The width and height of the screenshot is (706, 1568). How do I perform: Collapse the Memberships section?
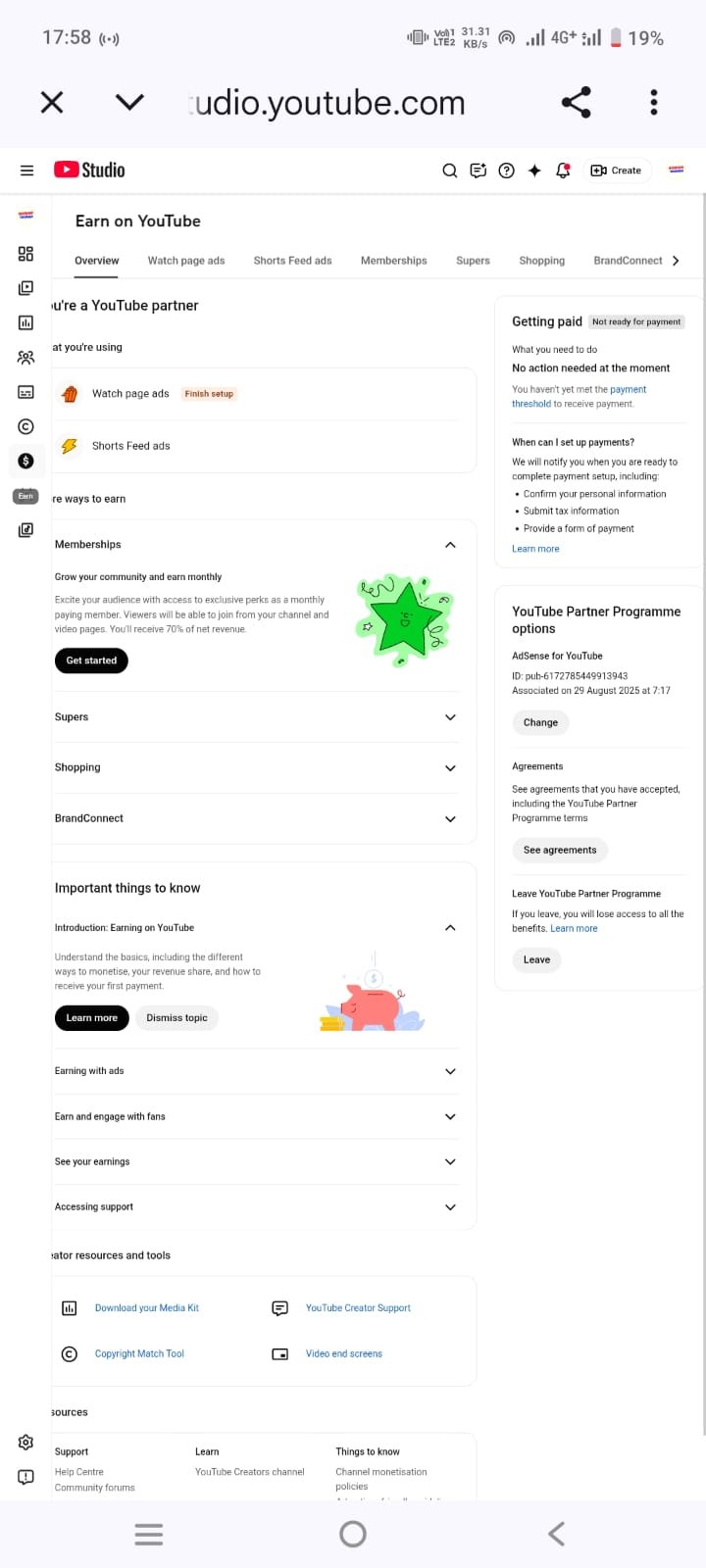(450, 545)
